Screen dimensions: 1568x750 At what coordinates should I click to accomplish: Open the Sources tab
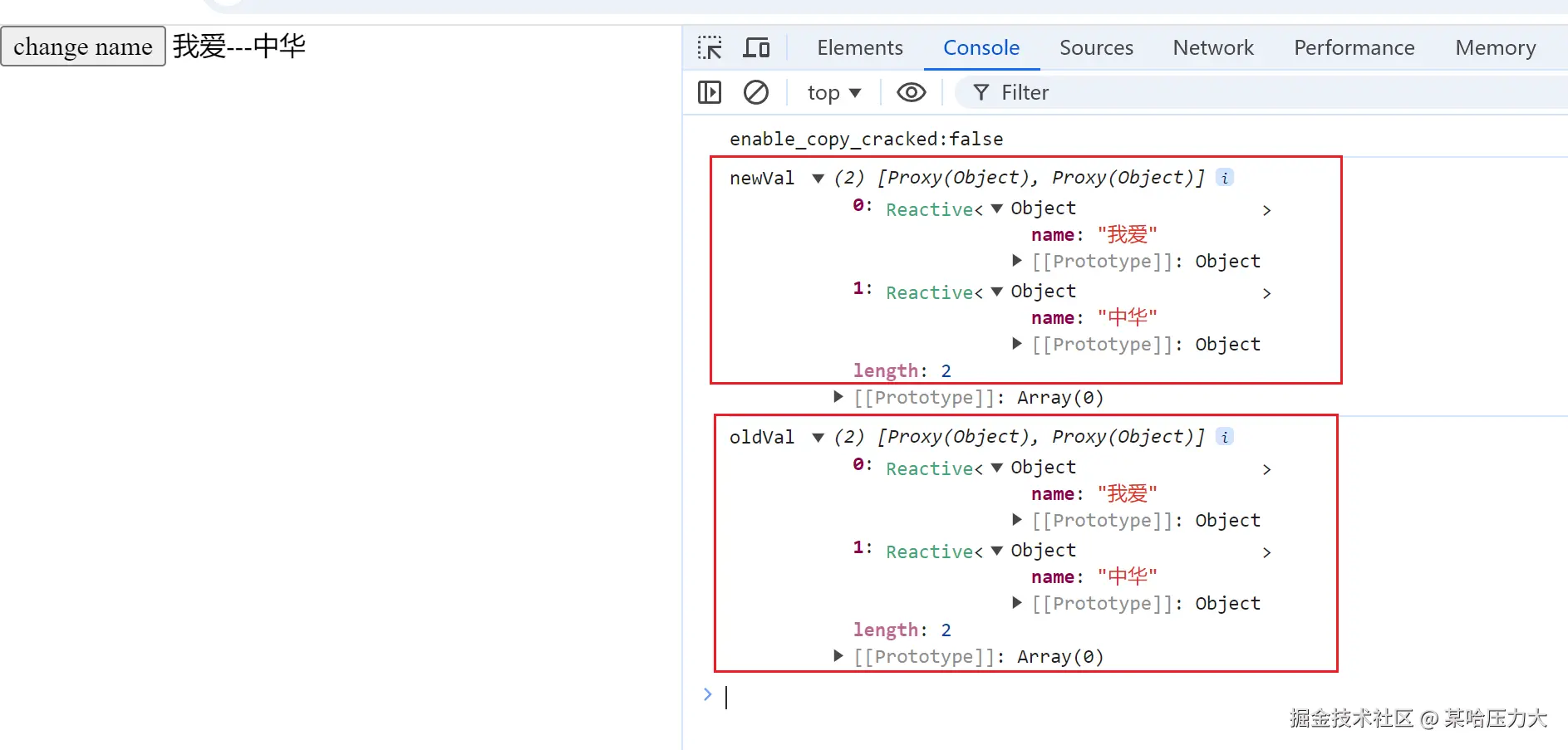click(x=1096, y=47)
